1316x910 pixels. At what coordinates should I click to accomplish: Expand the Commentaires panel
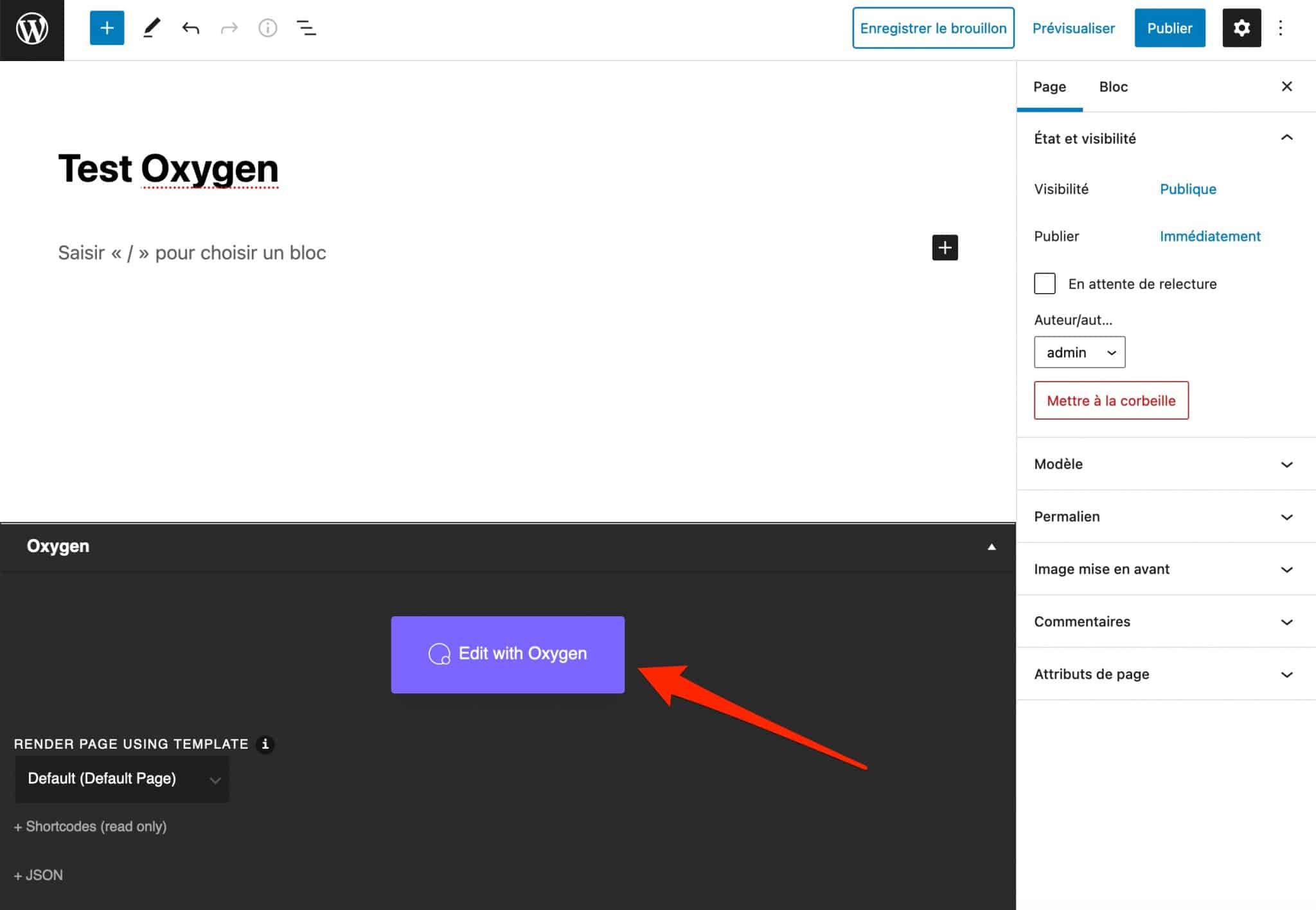tap(1166, 622)
